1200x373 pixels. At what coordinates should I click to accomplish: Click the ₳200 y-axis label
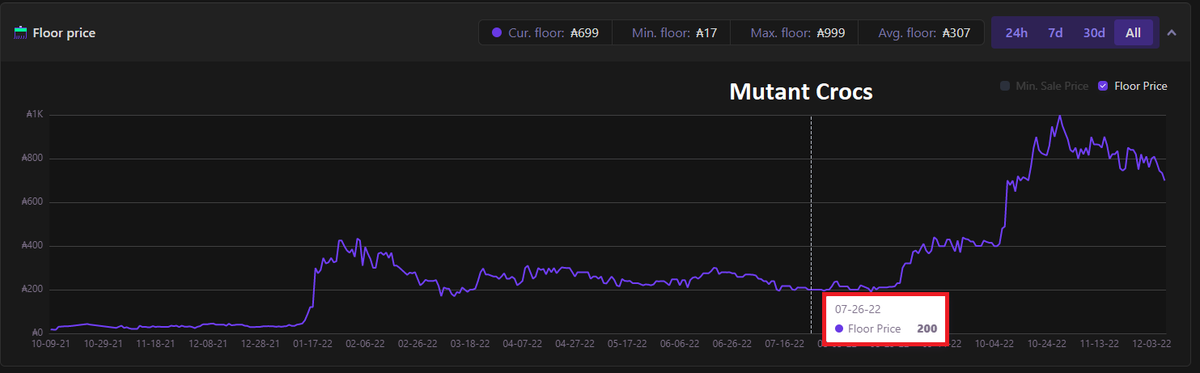pos(31,290)
